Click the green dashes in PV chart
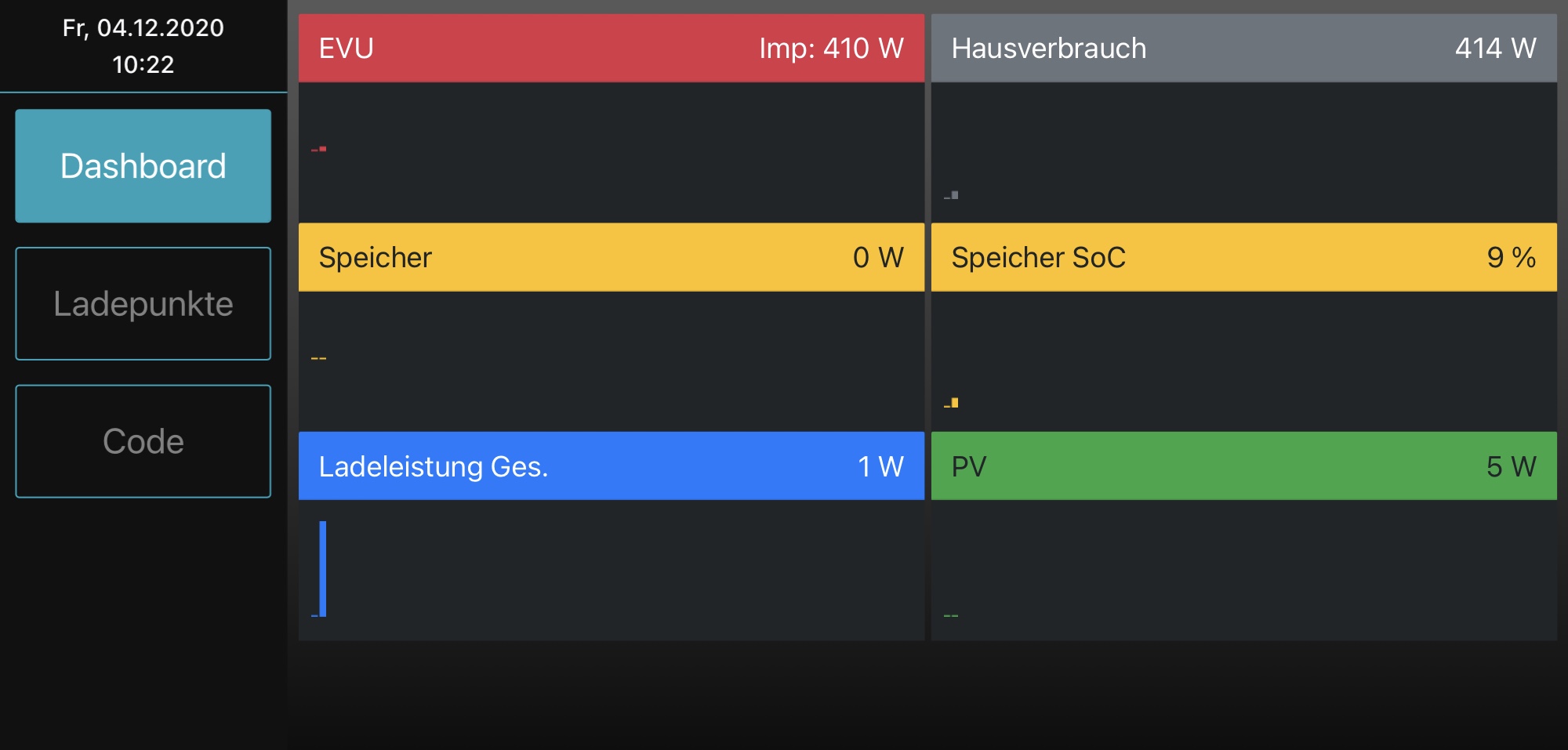 (951, 616)
